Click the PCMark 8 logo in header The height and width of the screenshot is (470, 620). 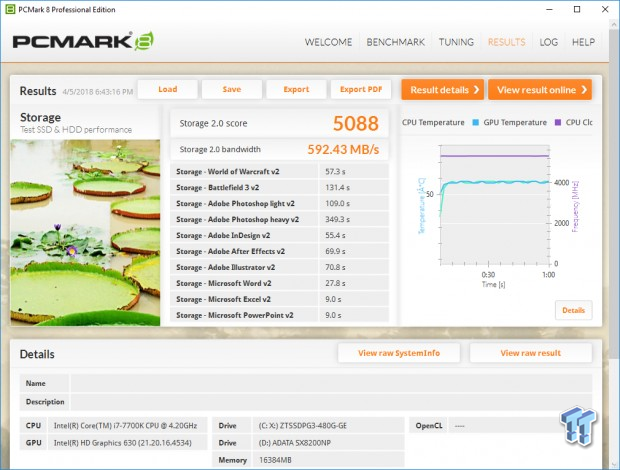click(x=82, y=42)
